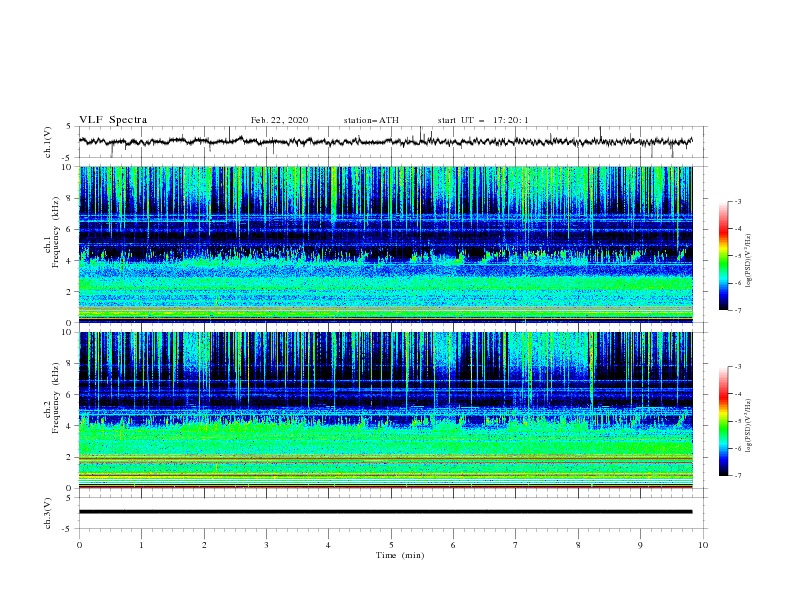Click the ch.3 flat voltage trace

385,512
